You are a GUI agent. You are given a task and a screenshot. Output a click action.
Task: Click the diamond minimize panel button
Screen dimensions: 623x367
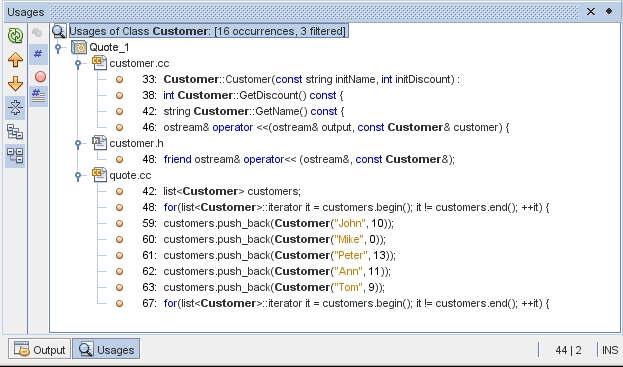pos(609,11)
